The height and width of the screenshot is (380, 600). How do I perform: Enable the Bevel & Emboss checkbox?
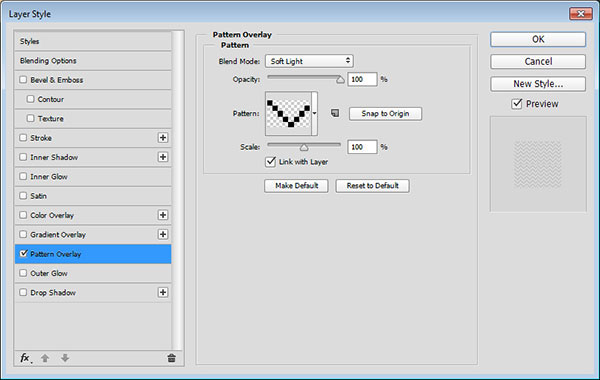pyautogui.click(x=23, y=80)
